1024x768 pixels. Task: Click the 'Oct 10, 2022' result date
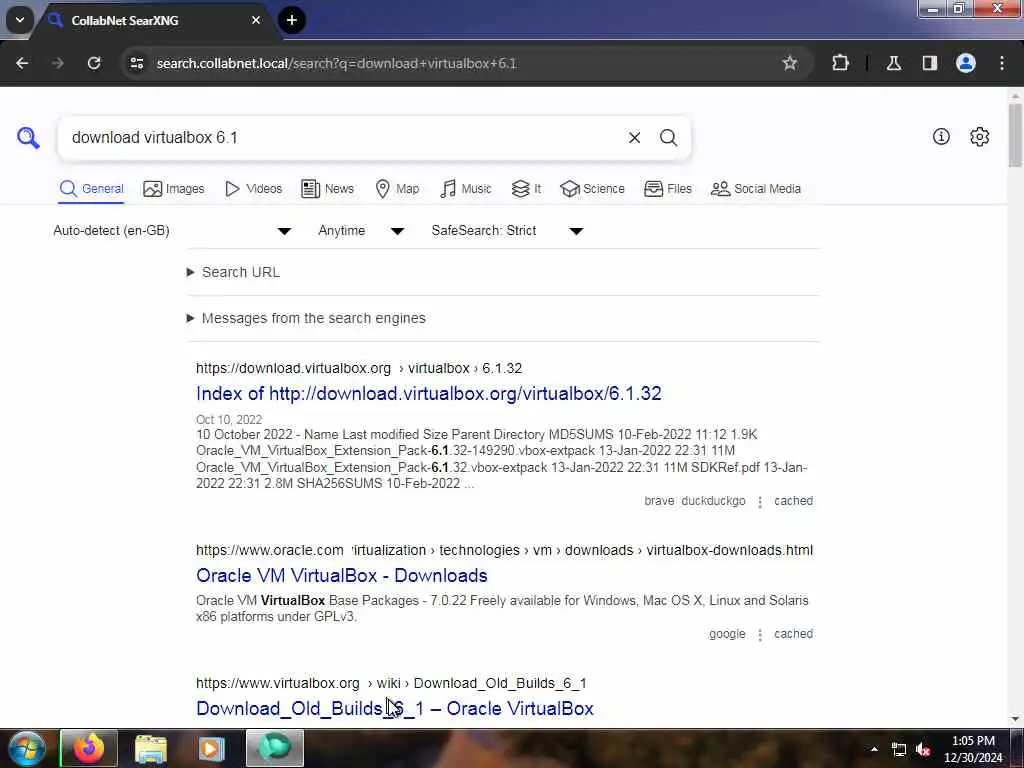229,419
